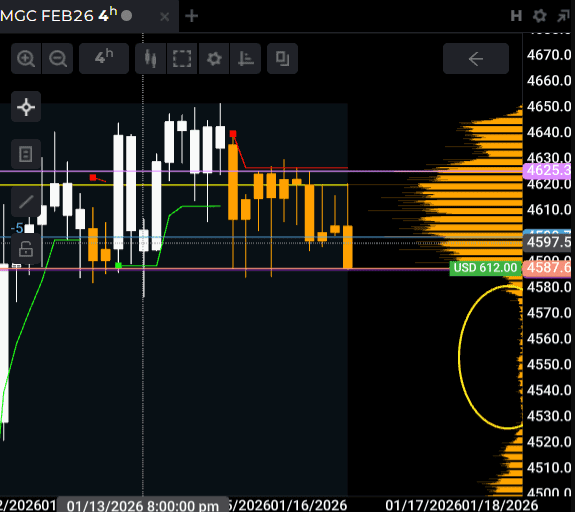Click the zoom out magnifier icon
This screenshot has height=512, width=575.
click(x=58, y=59)
